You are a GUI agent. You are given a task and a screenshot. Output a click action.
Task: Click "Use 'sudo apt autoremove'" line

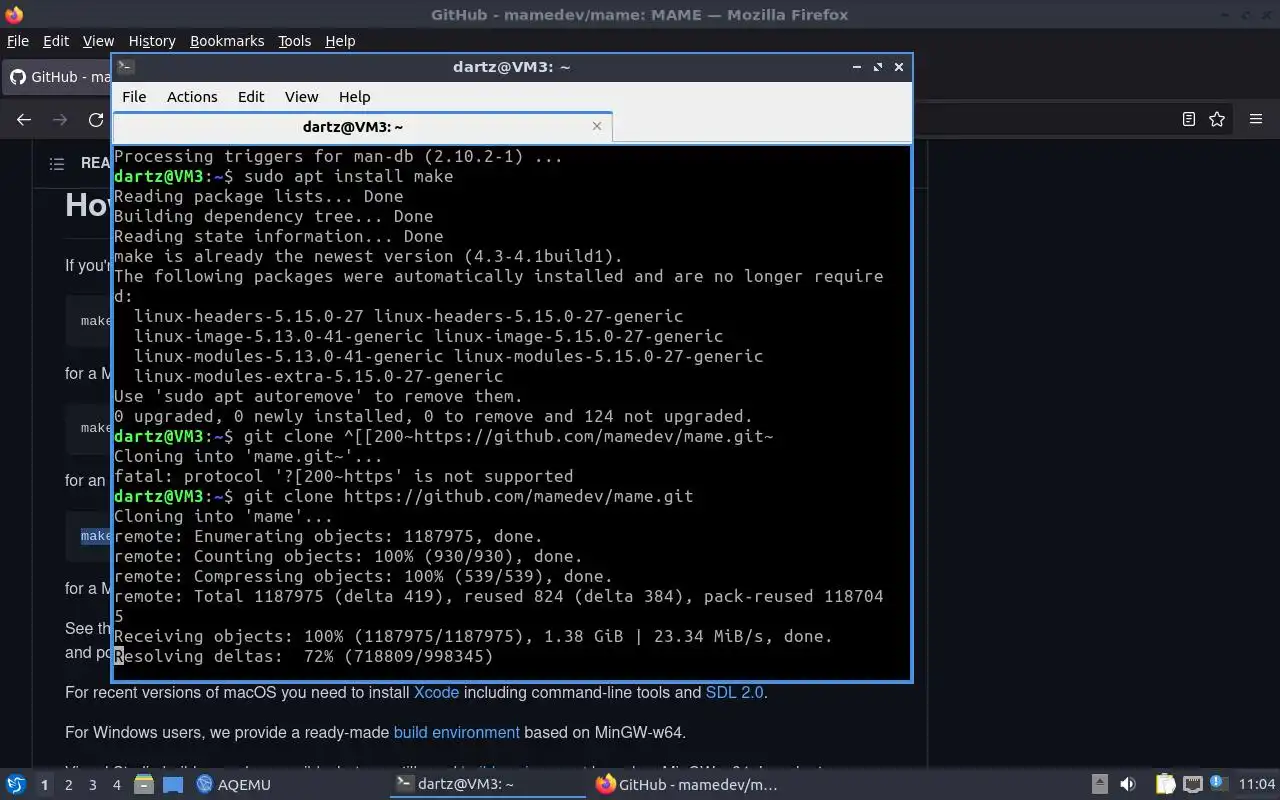point(318,396)
